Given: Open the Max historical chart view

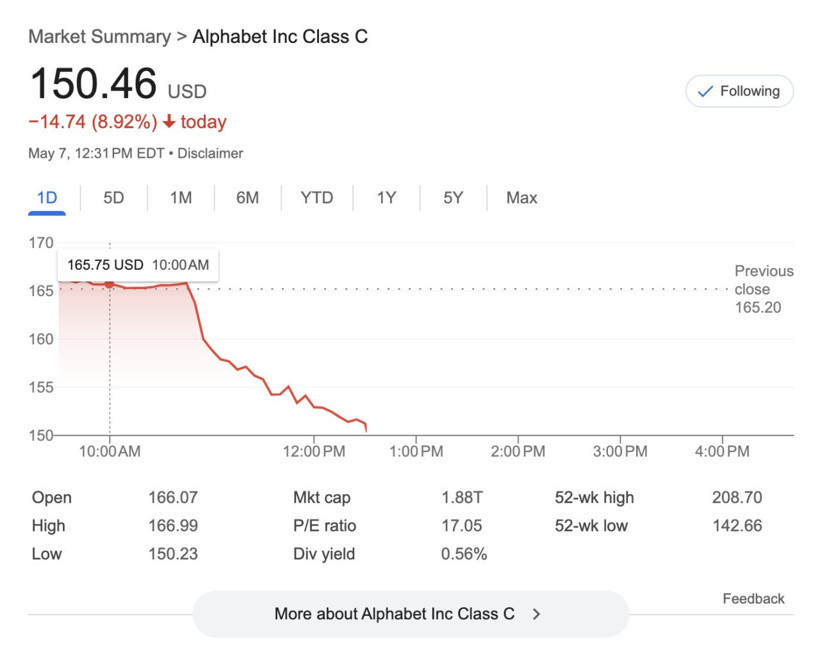Looking at the screenshot, I should (x=521, y=198).
